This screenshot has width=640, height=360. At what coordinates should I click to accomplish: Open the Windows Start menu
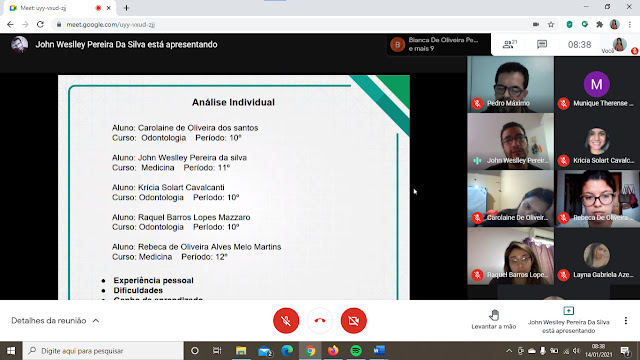[x=11, y=351]
